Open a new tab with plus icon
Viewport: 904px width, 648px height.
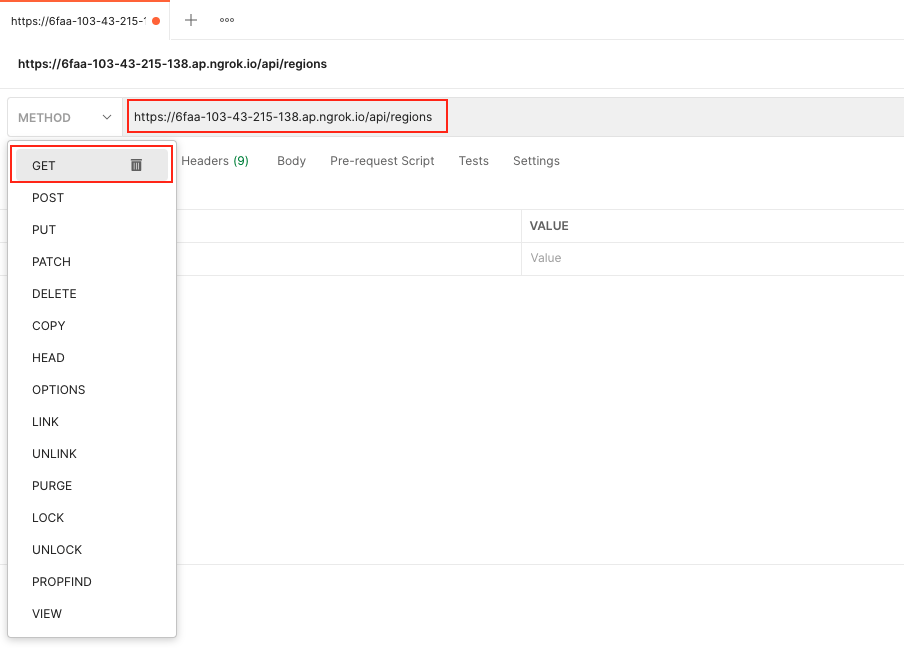tap(191, 20)
